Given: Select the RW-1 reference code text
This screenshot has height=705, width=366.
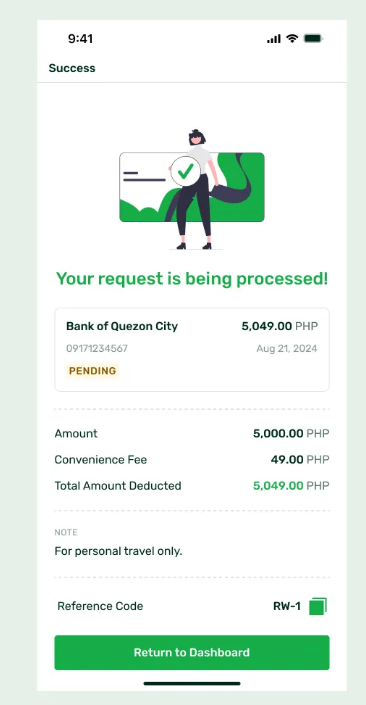Looking at the screenshot, I should (287, 606).
